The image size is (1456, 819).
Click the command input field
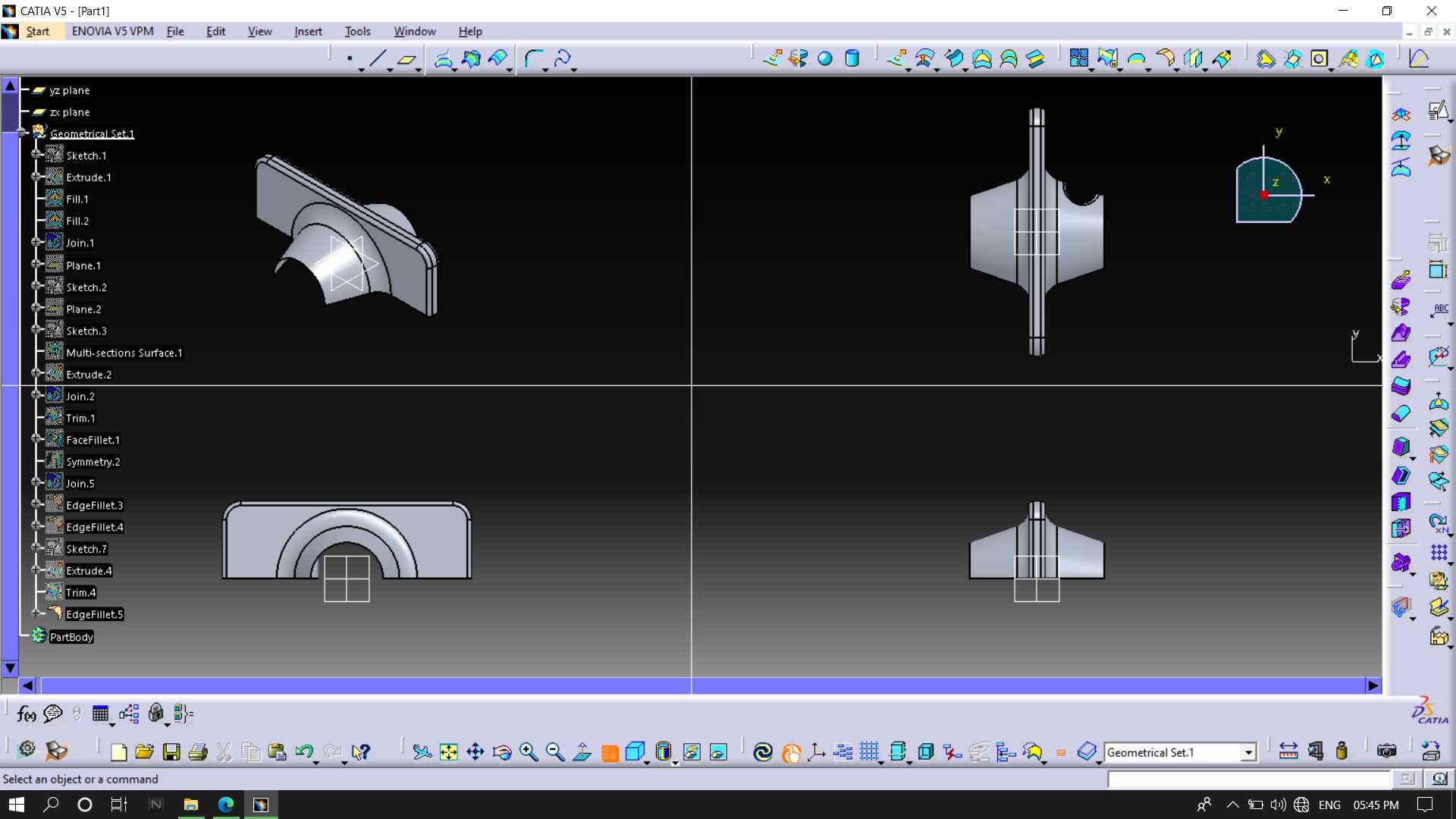point(1248,779)
